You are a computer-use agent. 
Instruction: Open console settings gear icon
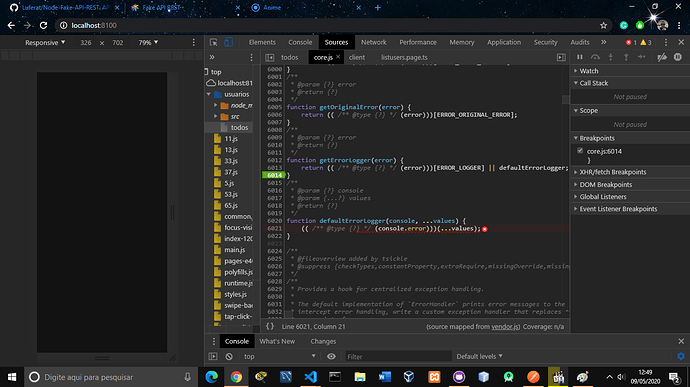(681, 356)
